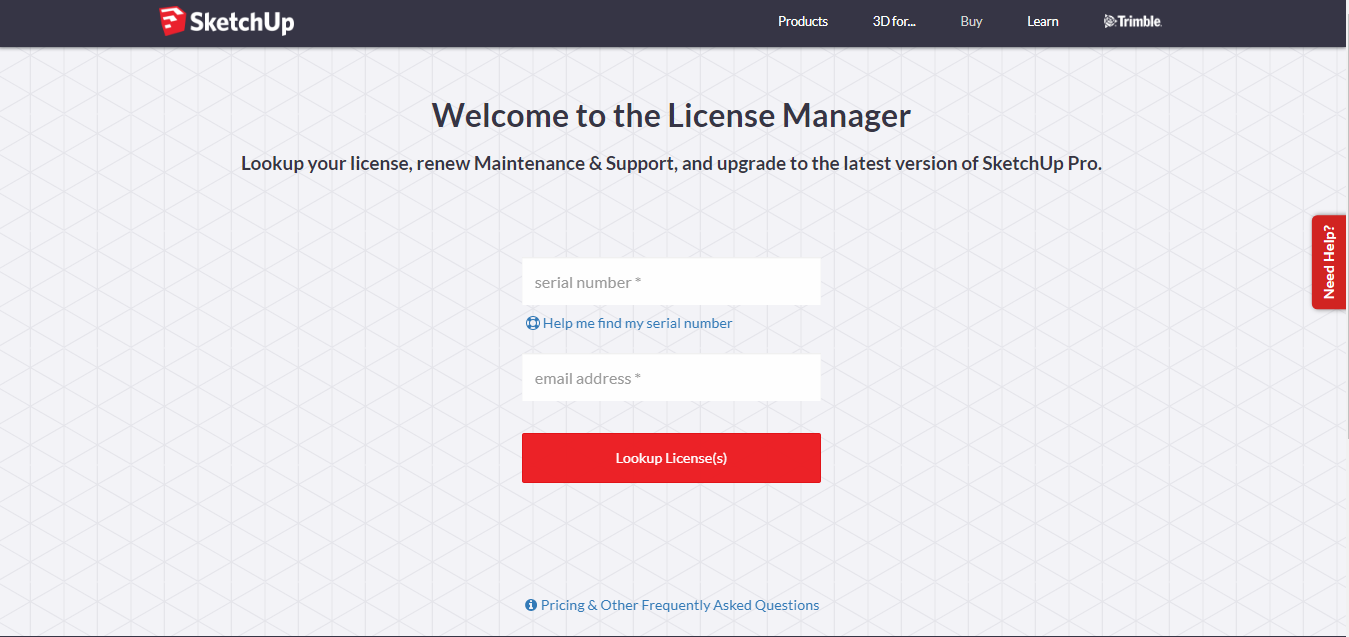Expand the 3D for... navigation menu
Viewport: 1349px width, 637px height.
click(894, 21)
